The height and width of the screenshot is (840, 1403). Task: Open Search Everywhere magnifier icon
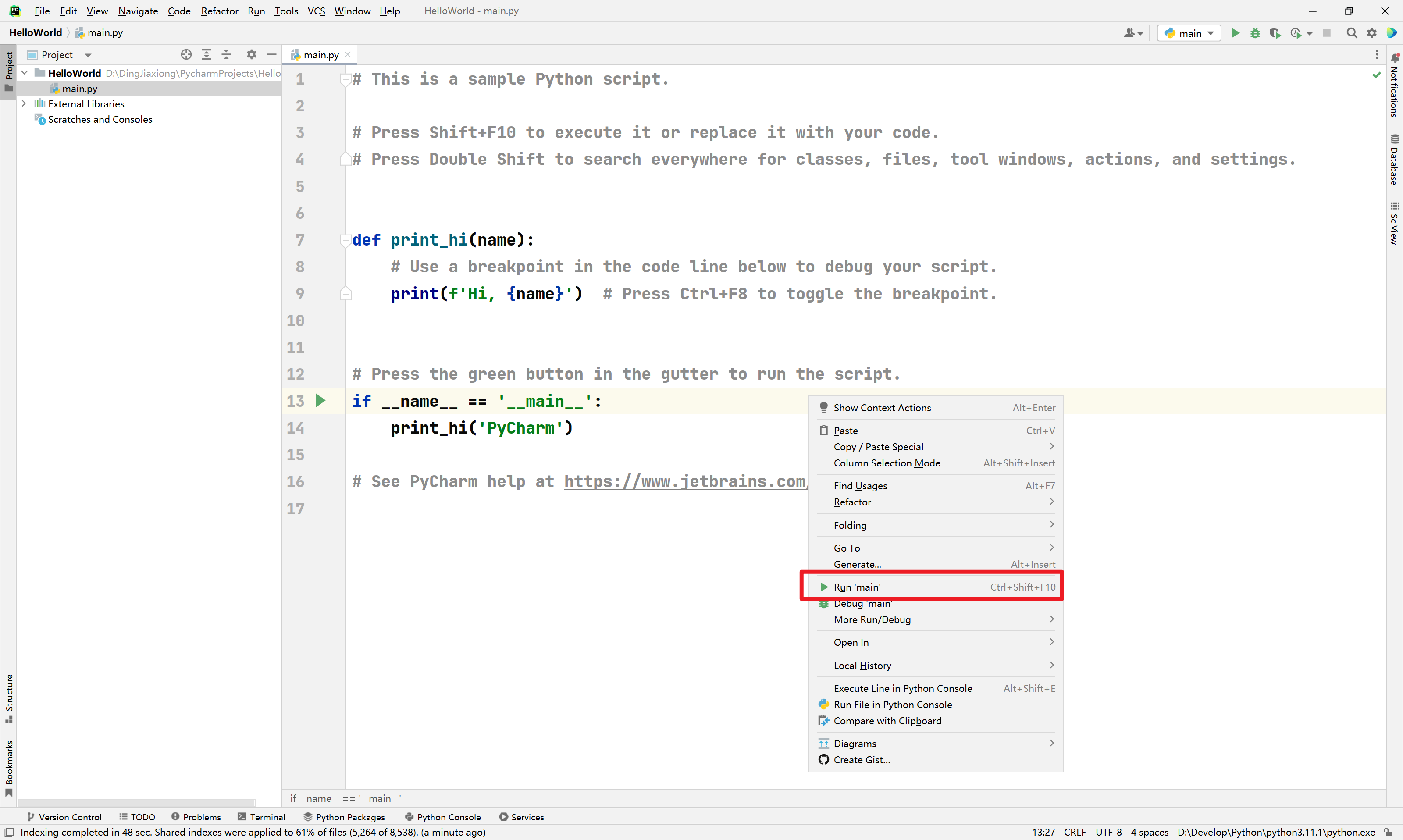click(x=1352, y=33)
